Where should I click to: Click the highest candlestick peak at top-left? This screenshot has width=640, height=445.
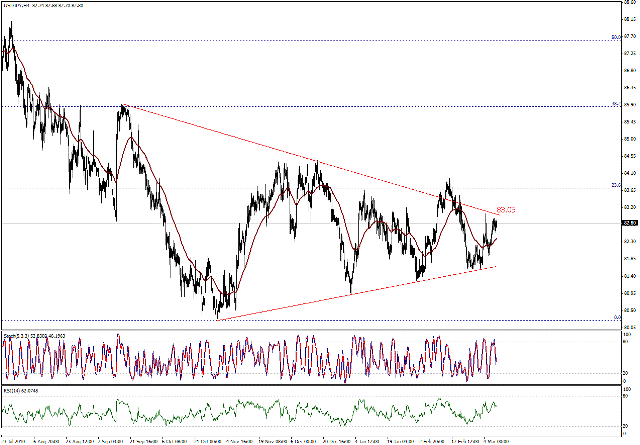click(10, 24)
